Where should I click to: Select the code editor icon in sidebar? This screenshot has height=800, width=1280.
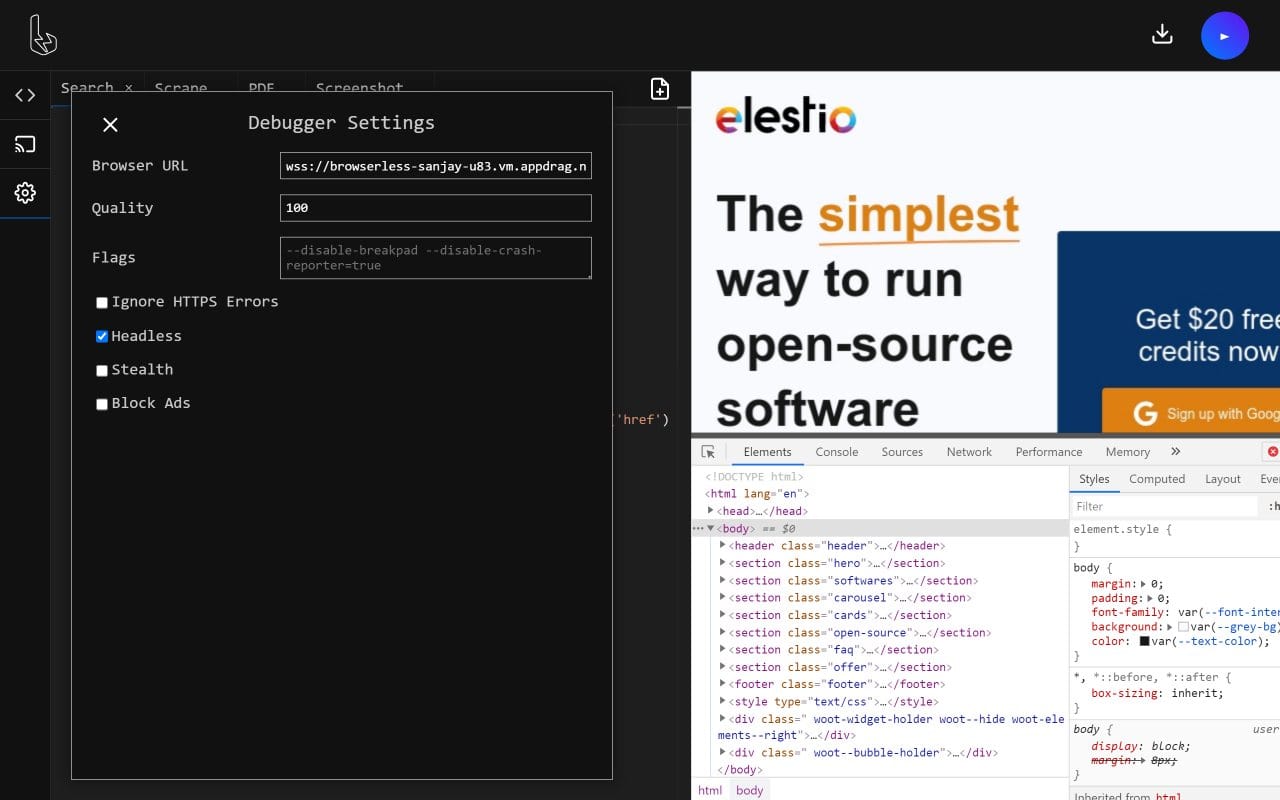[x=25, y=95]
